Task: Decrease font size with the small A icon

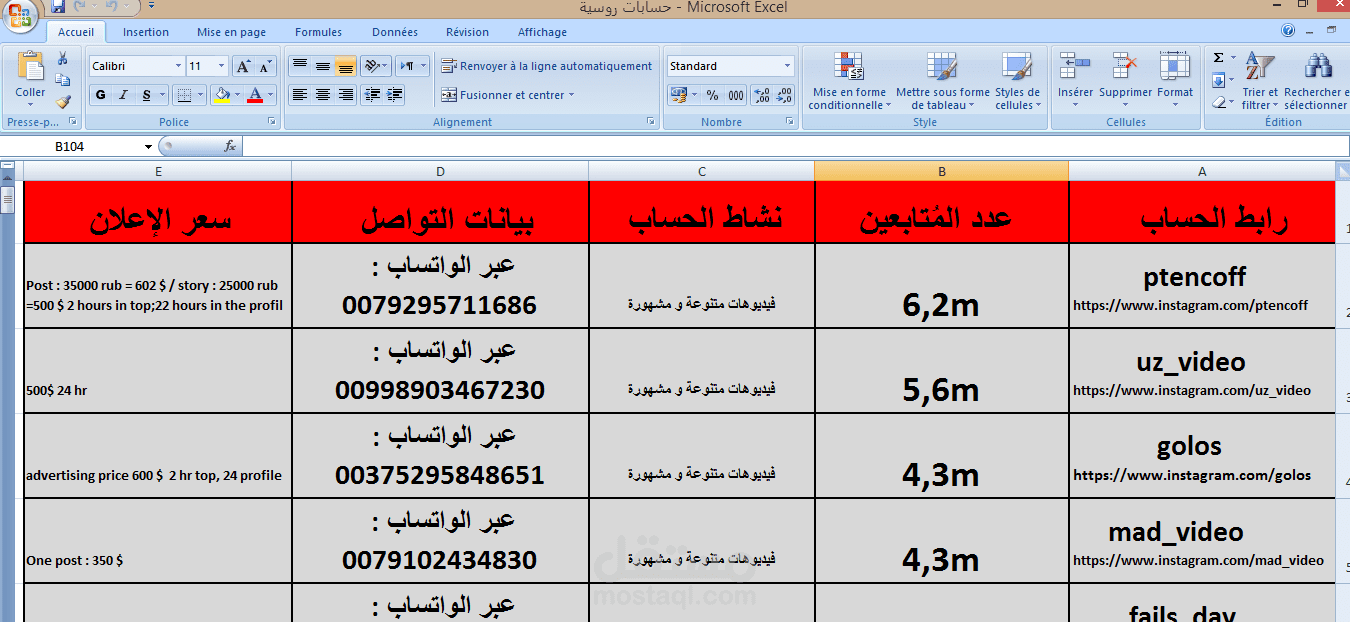Action: pyautogui.click(x=266, y=66)
